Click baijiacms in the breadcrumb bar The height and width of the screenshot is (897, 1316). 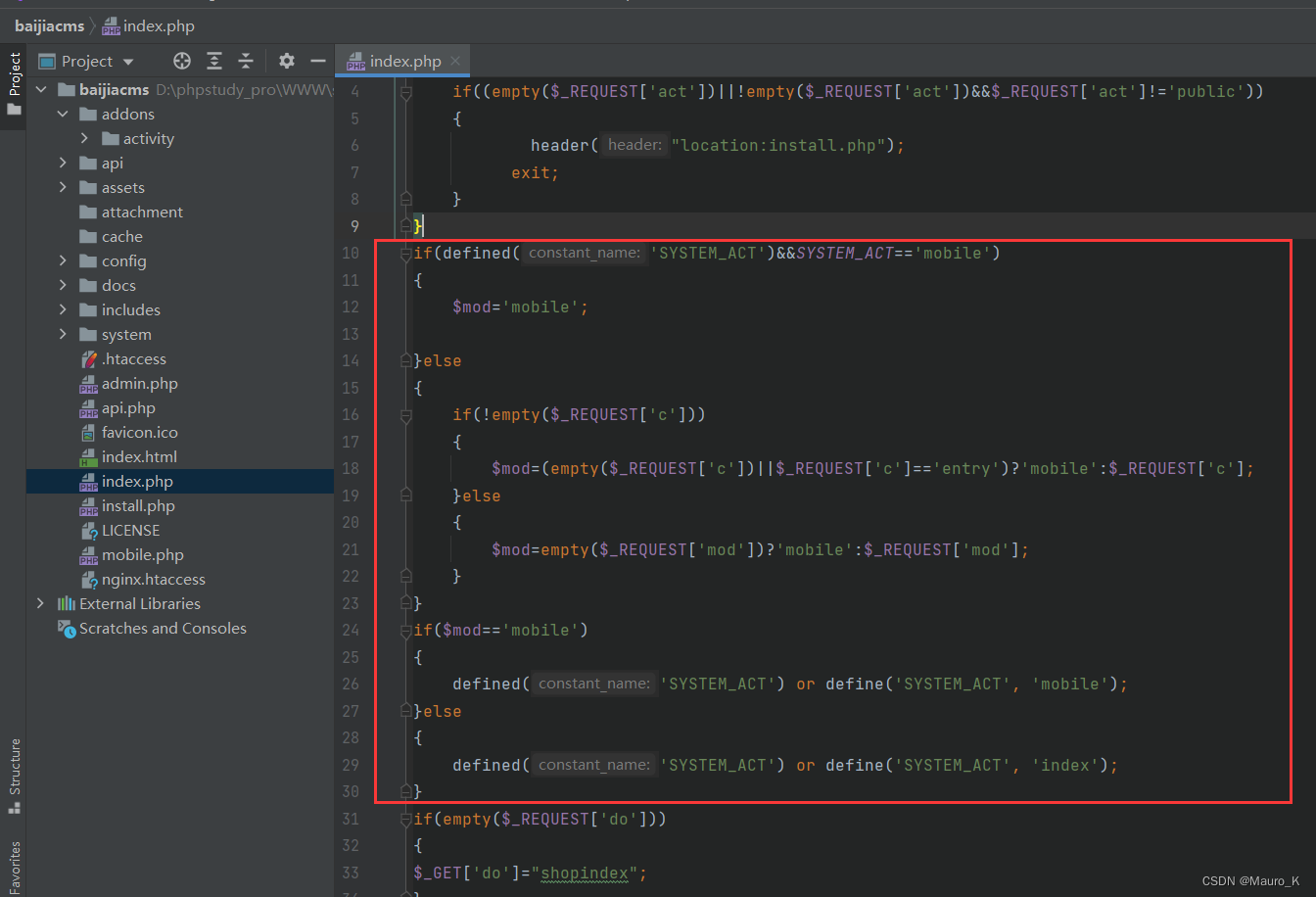pyautogui.click(x=49, y=26)
